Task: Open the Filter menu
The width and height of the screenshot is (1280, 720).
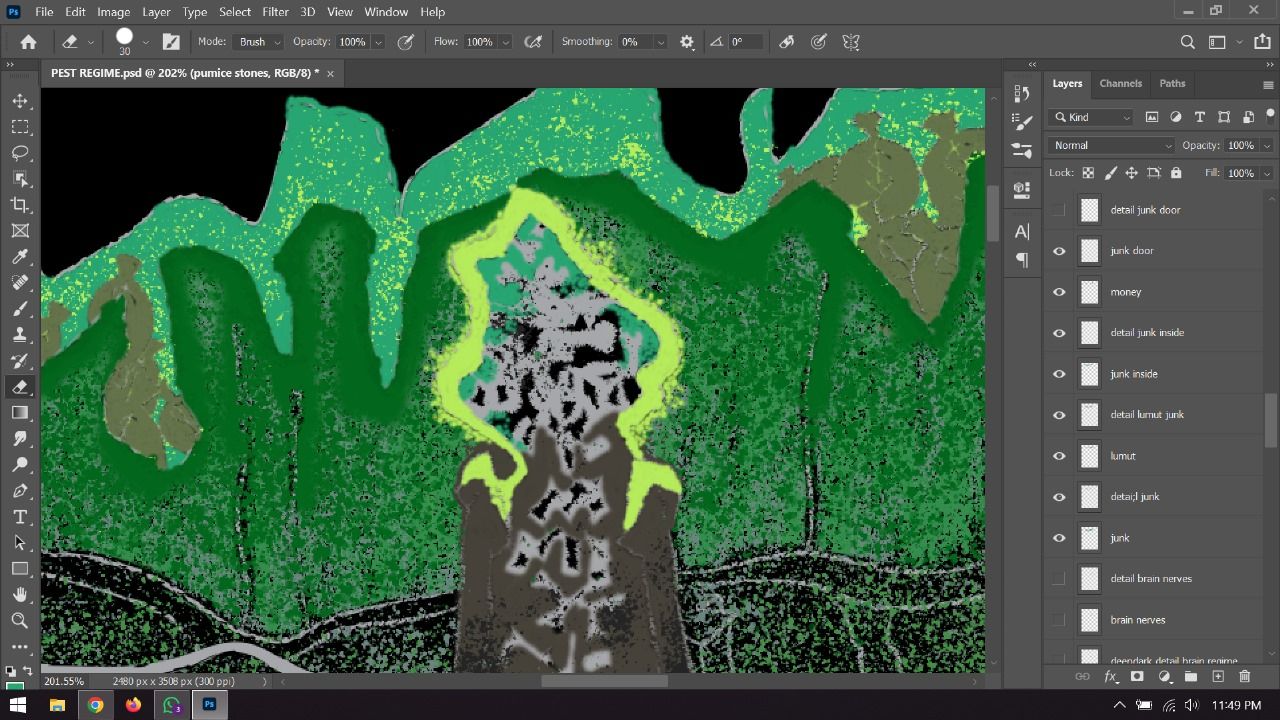Action: click(x=275, y=12)
